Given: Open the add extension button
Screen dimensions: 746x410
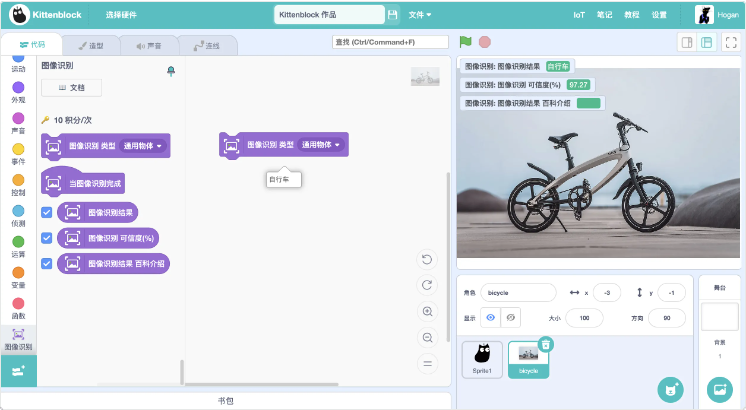Looking at the screenshot, I should point(17,370).
